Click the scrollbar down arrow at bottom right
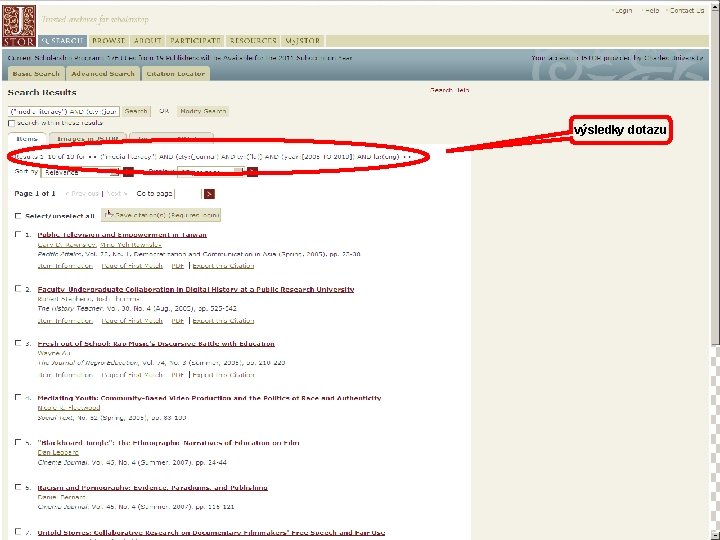Screen dimensions: 720x540 coord(715,535)
